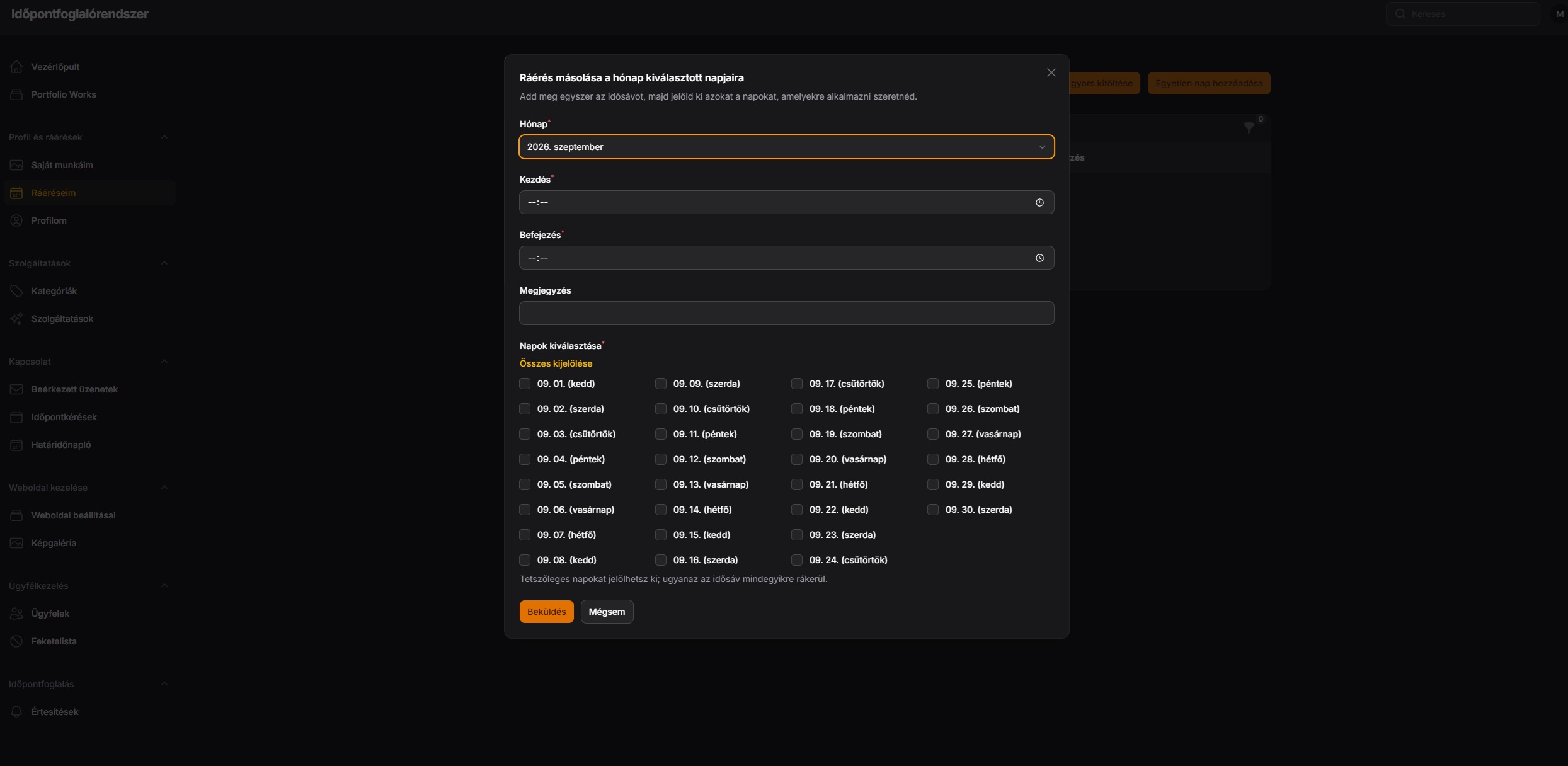Click the Kategóriák tag icon
This screenshot has height=766, width=1568.
click(x=16, y=291)
